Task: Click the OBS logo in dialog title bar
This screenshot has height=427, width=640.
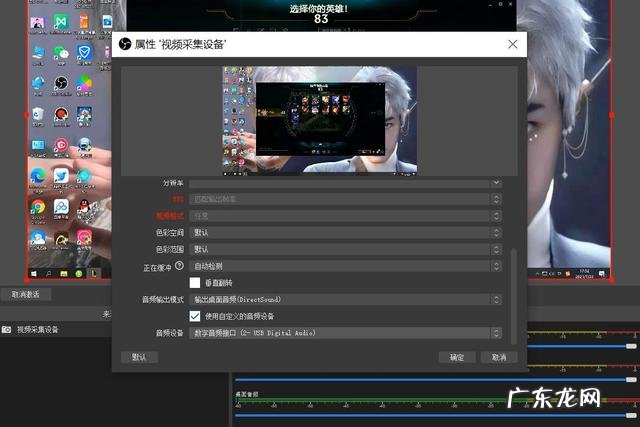Action: click(x=125, y=44)
